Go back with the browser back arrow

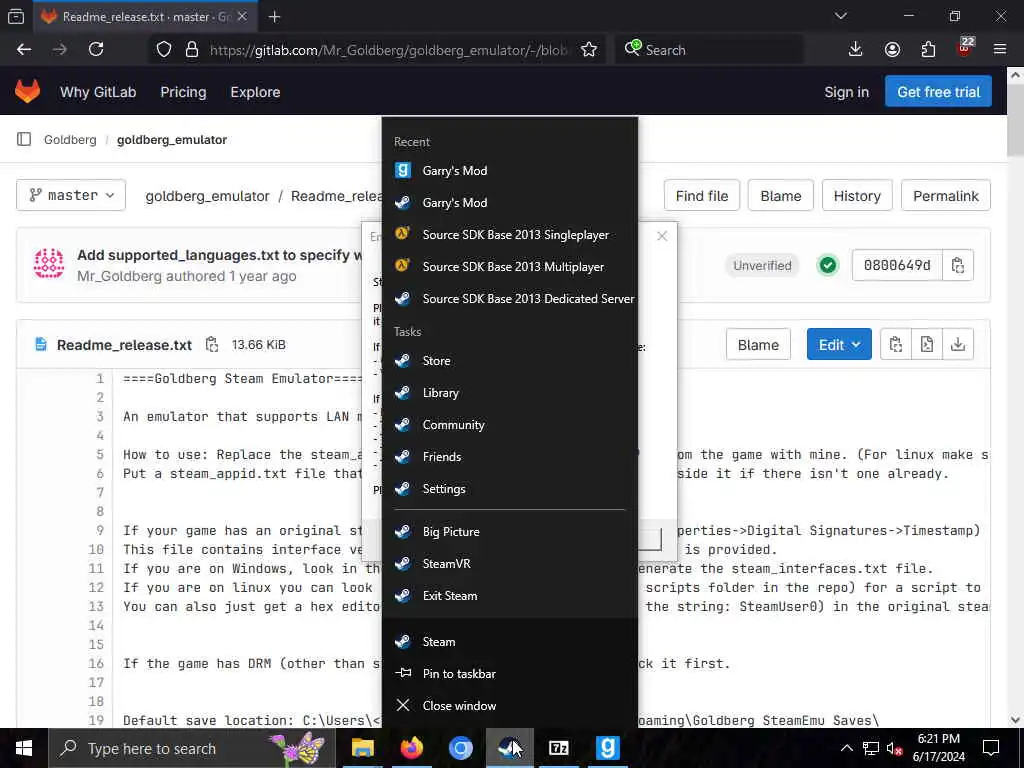pos(24,50)
